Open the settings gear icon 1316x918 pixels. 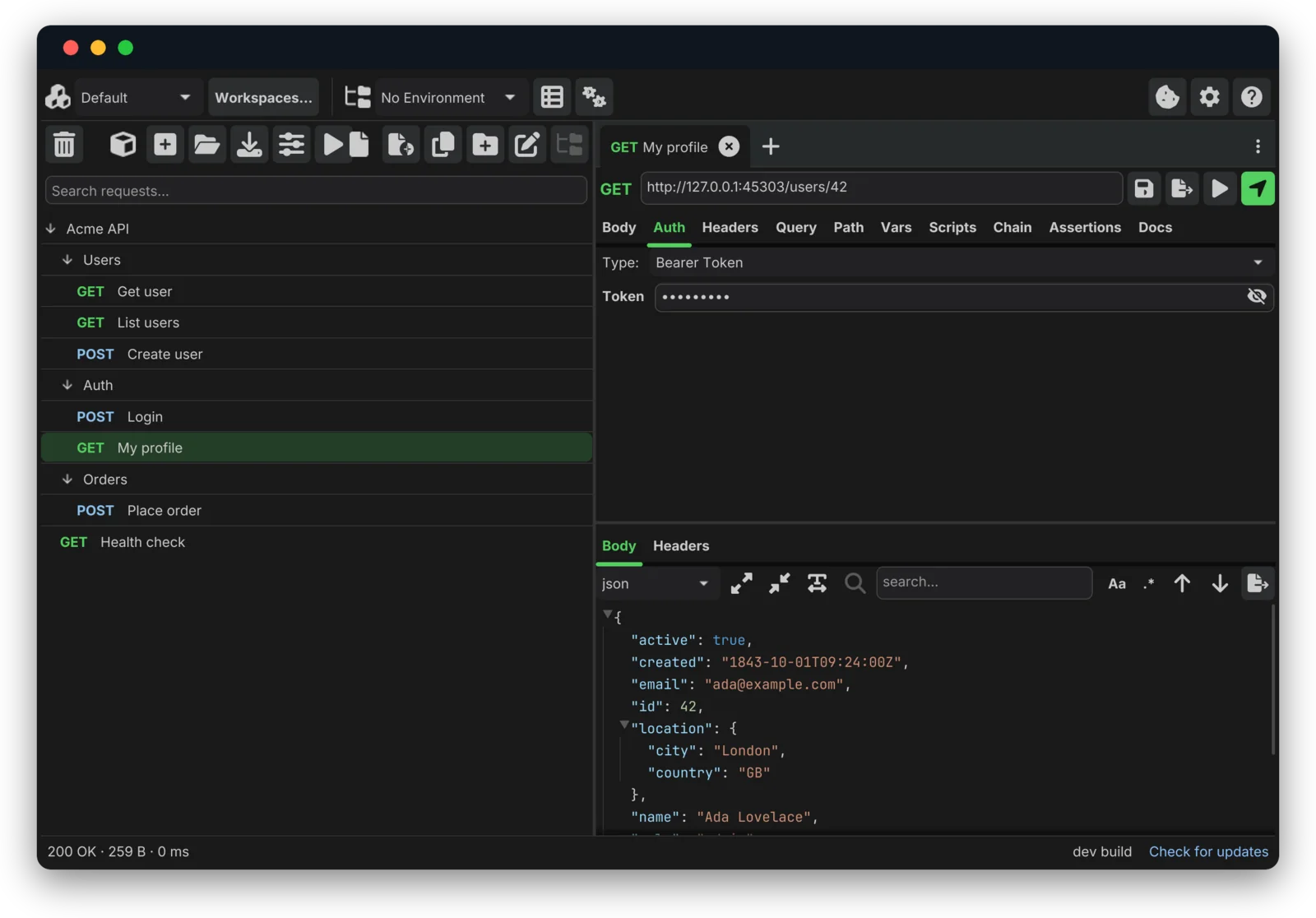click(1209, 97)
